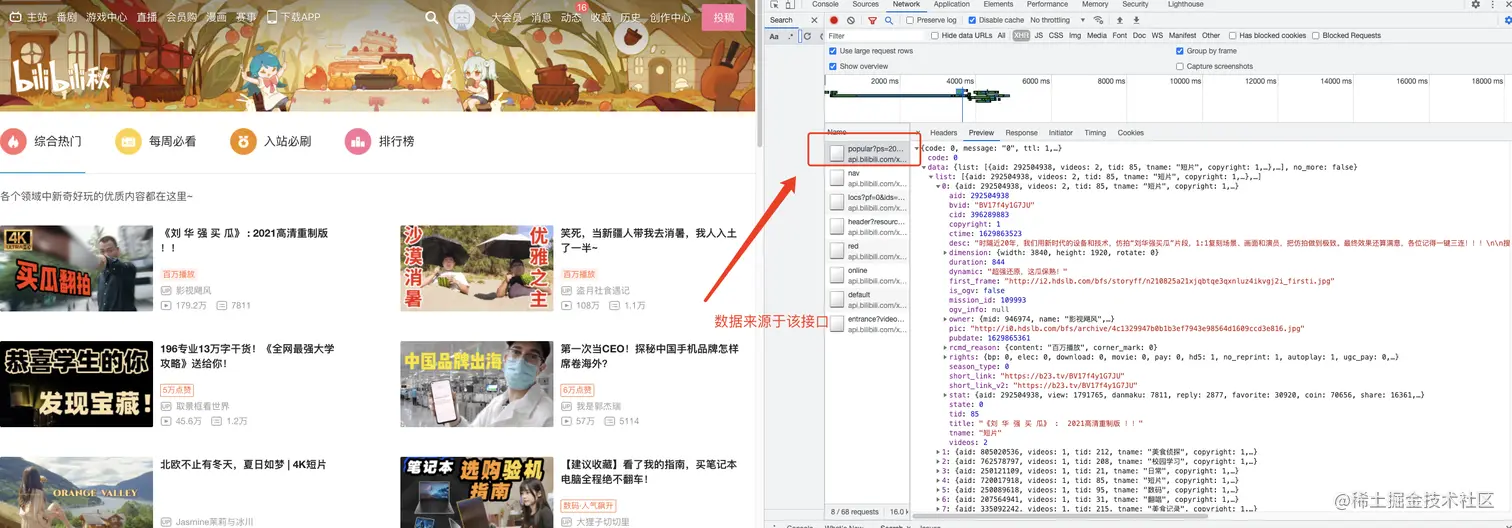Click the Filter input field

click(875, 36)
